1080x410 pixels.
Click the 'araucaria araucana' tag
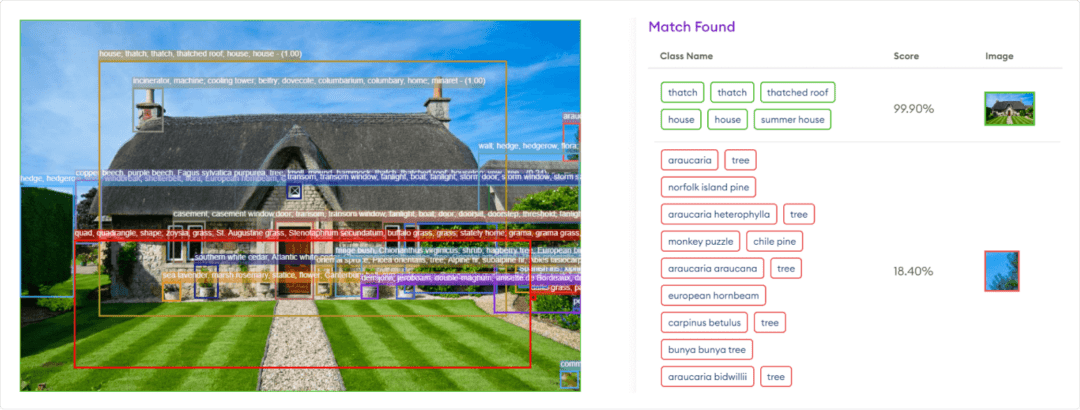713,268
